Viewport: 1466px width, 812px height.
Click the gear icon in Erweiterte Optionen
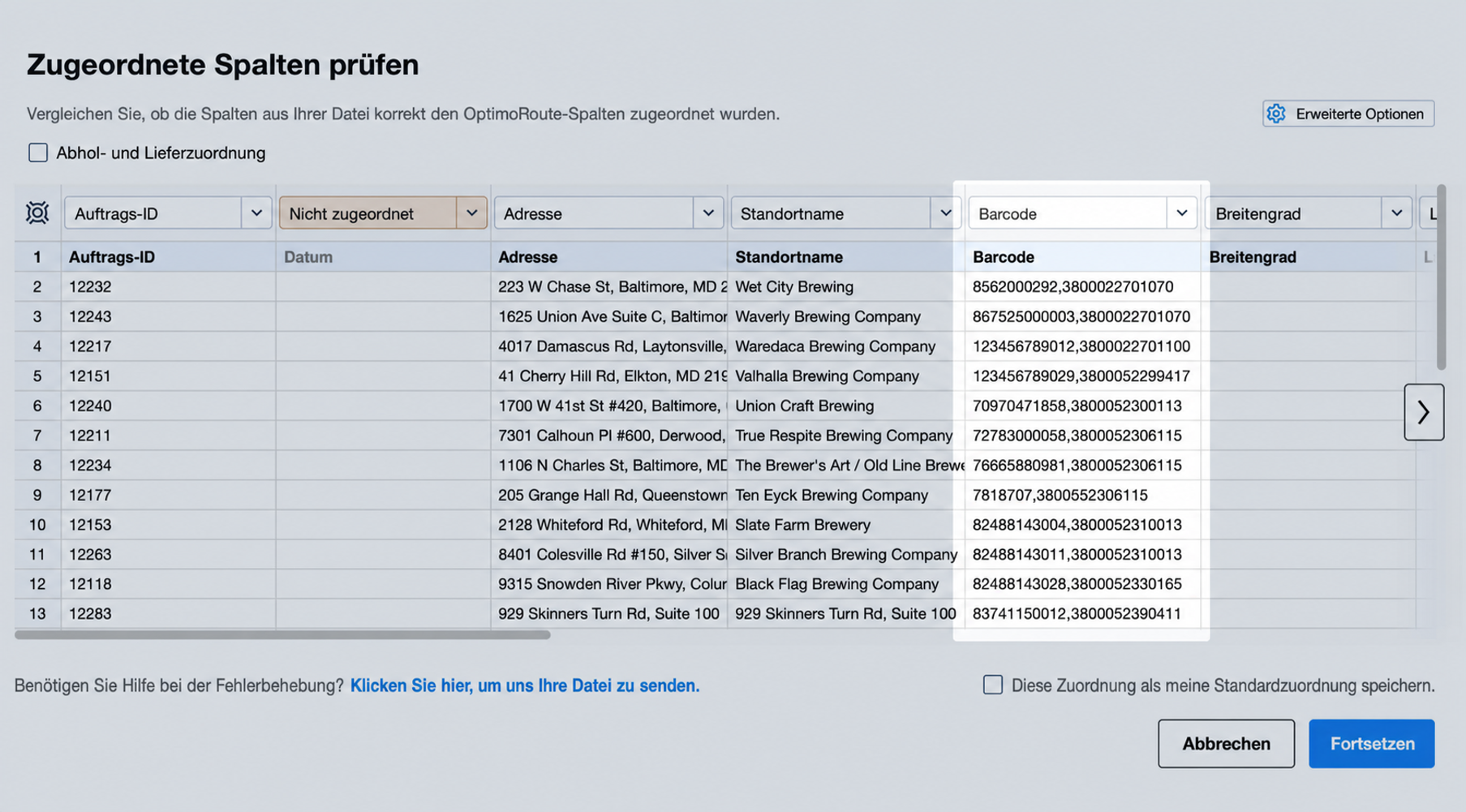[x=1276, y=114]
